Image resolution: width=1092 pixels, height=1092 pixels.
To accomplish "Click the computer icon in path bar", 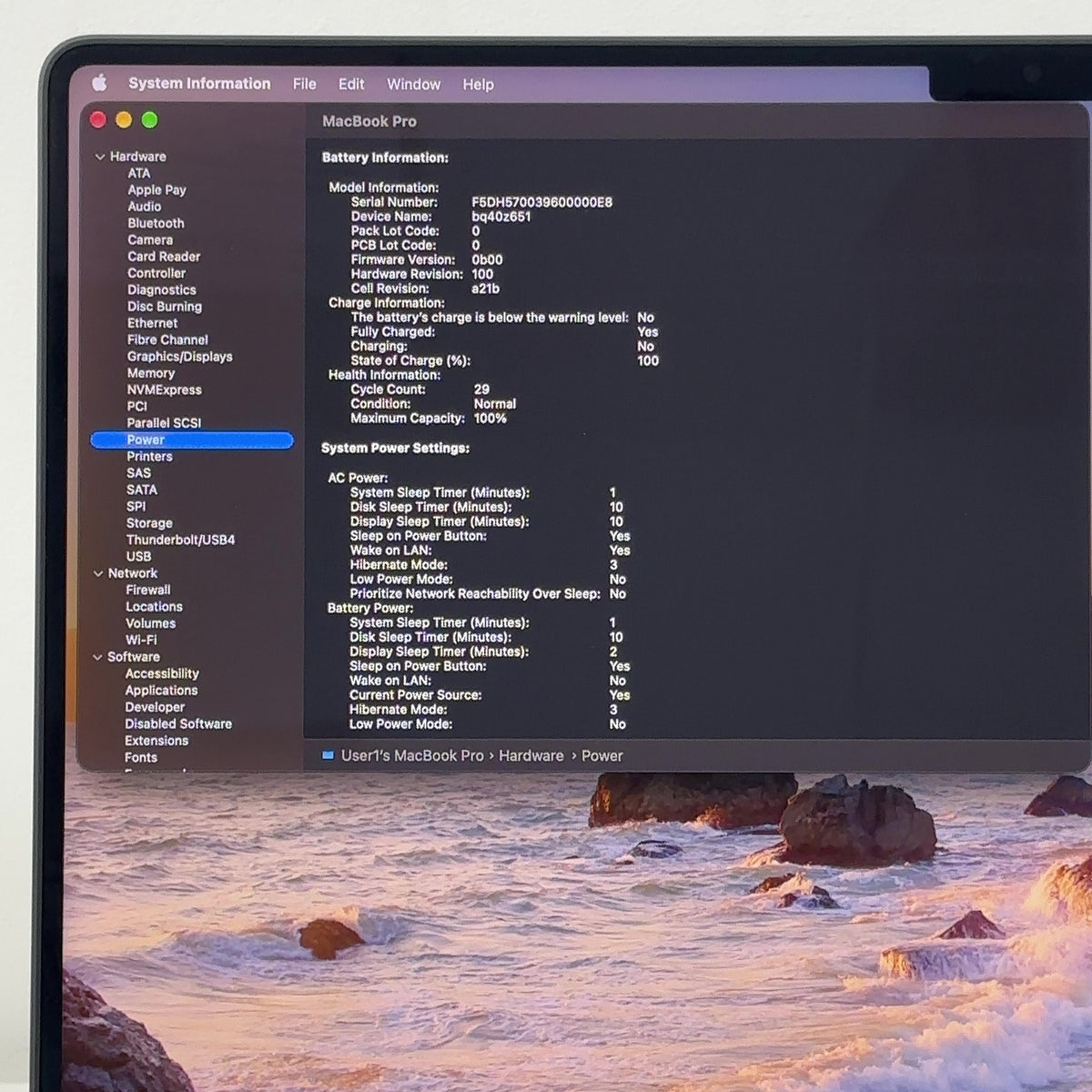I will [329, 755].
